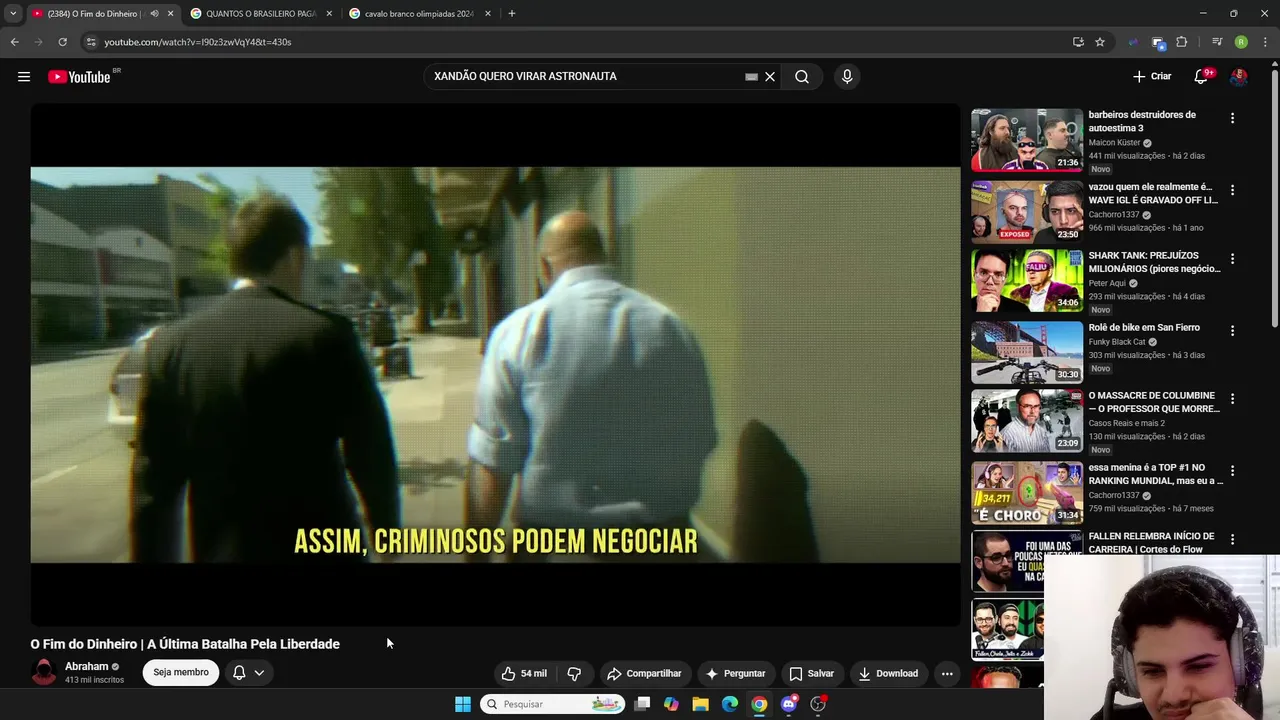
Task: Go back with browser back arrow
Action: click(x=14, y=42)
